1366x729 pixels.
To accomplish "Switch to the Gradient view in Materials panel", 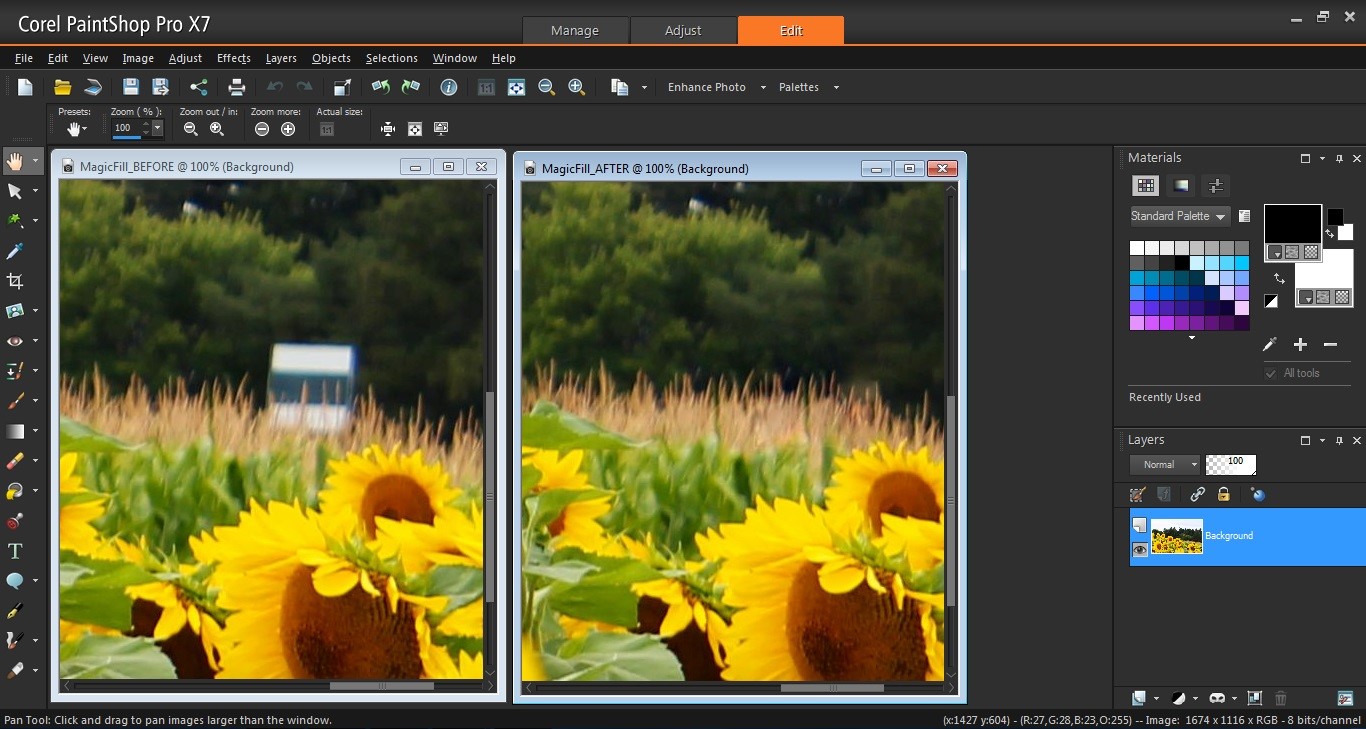I will point(1181,185).
